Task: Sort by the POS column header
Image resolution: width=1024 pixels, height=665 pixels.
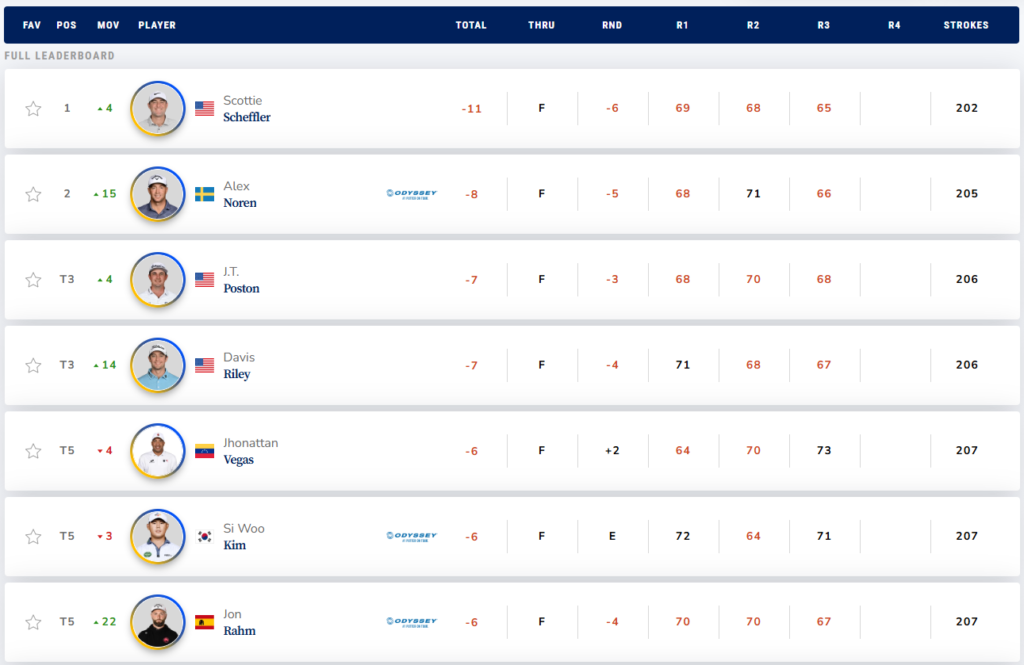Action: pos(67,25)
